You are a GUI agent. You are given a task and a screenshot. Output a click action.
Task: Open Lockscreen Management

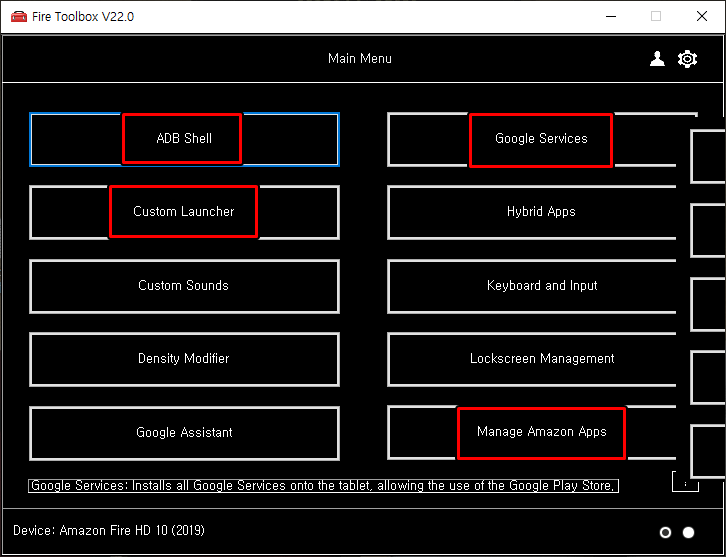(x=532, y=359)
